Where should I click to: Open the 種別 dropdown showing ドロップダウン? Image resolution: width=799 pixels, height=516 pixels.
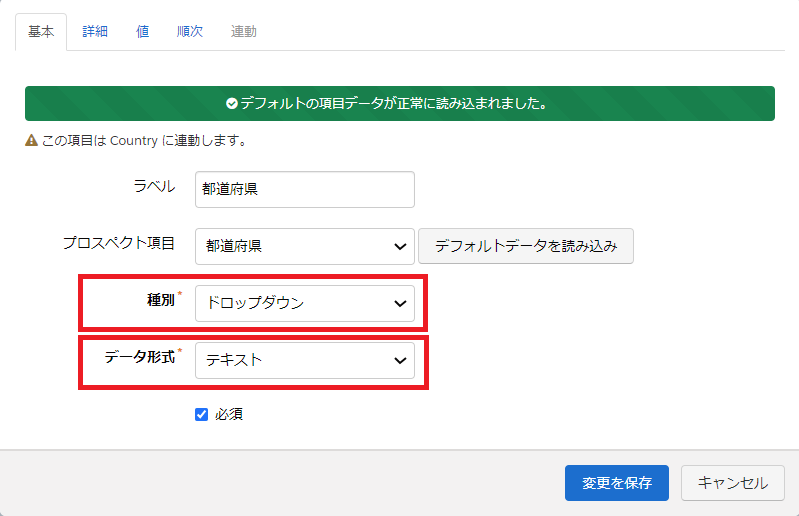click(x=305, y=304)
